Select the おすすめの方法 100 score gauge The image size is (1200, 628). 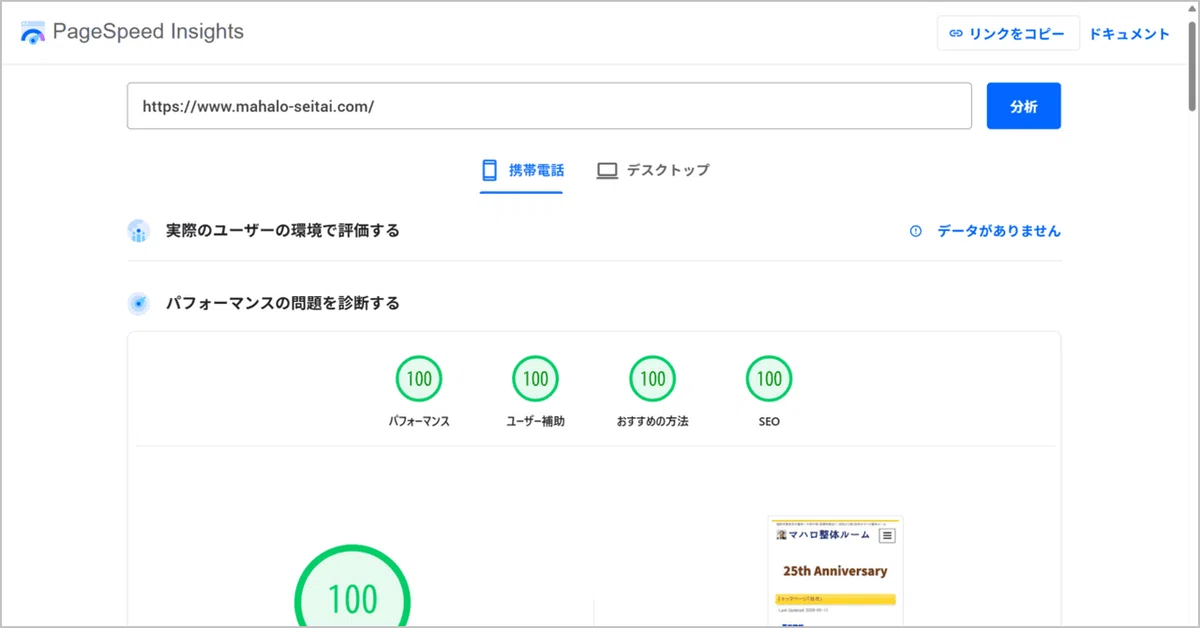[x=653, y=379]
